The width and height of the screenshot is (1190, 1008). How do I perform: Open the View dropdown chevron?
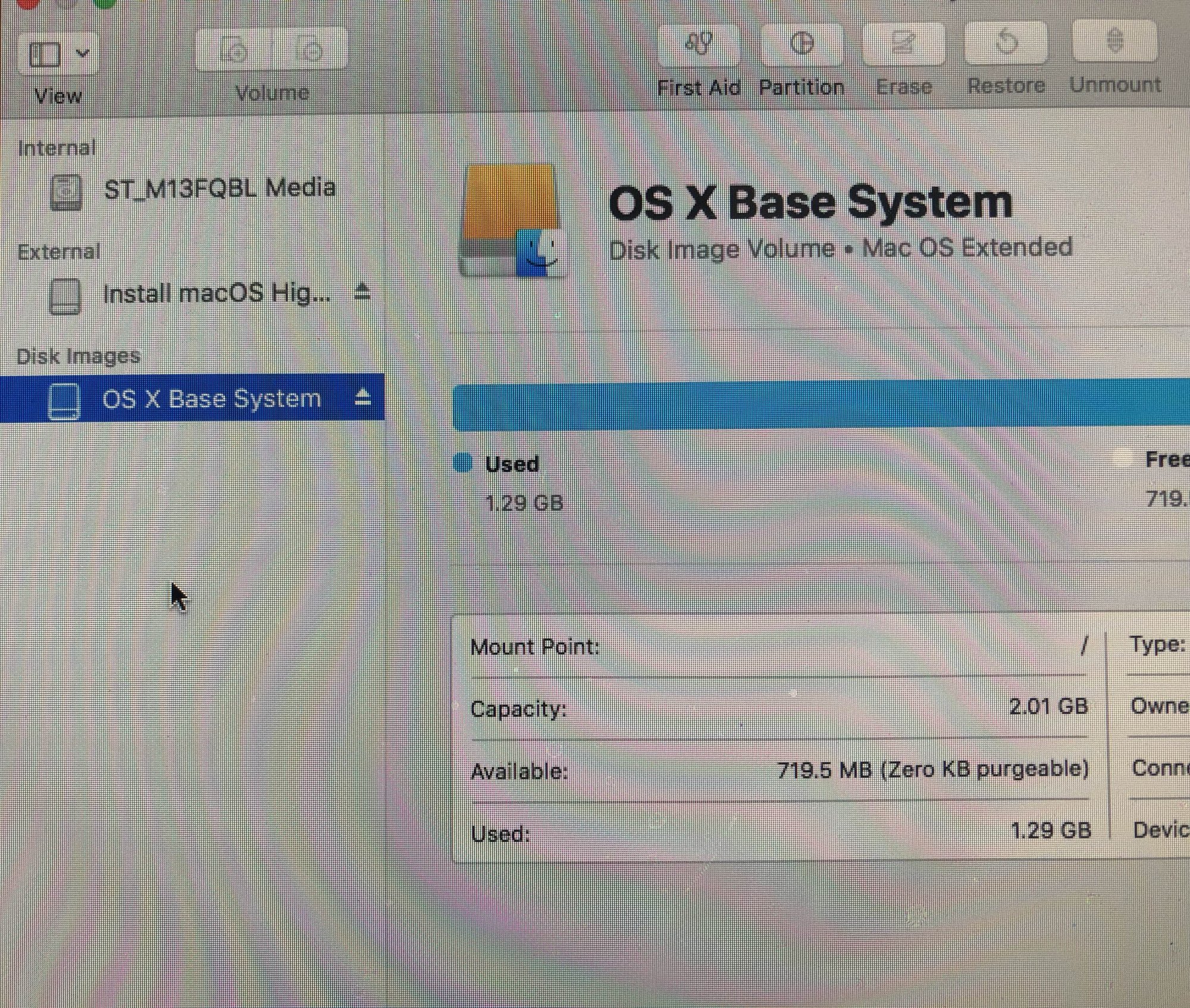pyautogui.click(x=83, y=54)
